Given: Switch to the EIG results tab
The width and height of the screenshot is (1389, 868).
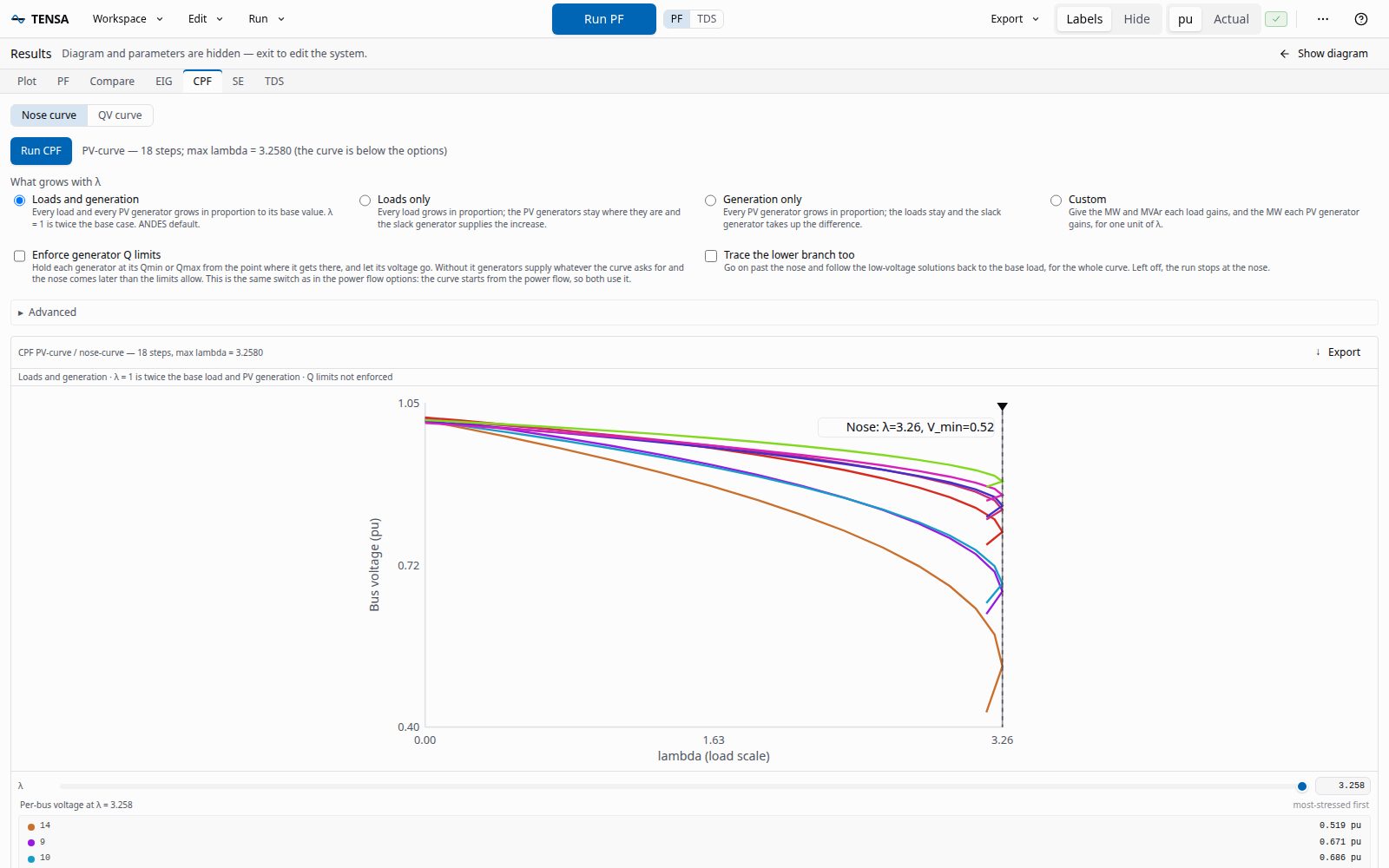Looking at the screenshot, I should [164, 82].
